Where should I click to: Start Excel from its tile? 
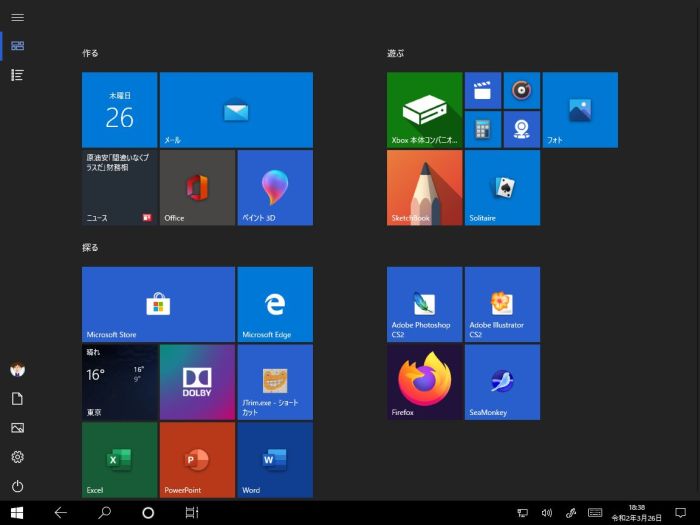(x=120, y=459)
